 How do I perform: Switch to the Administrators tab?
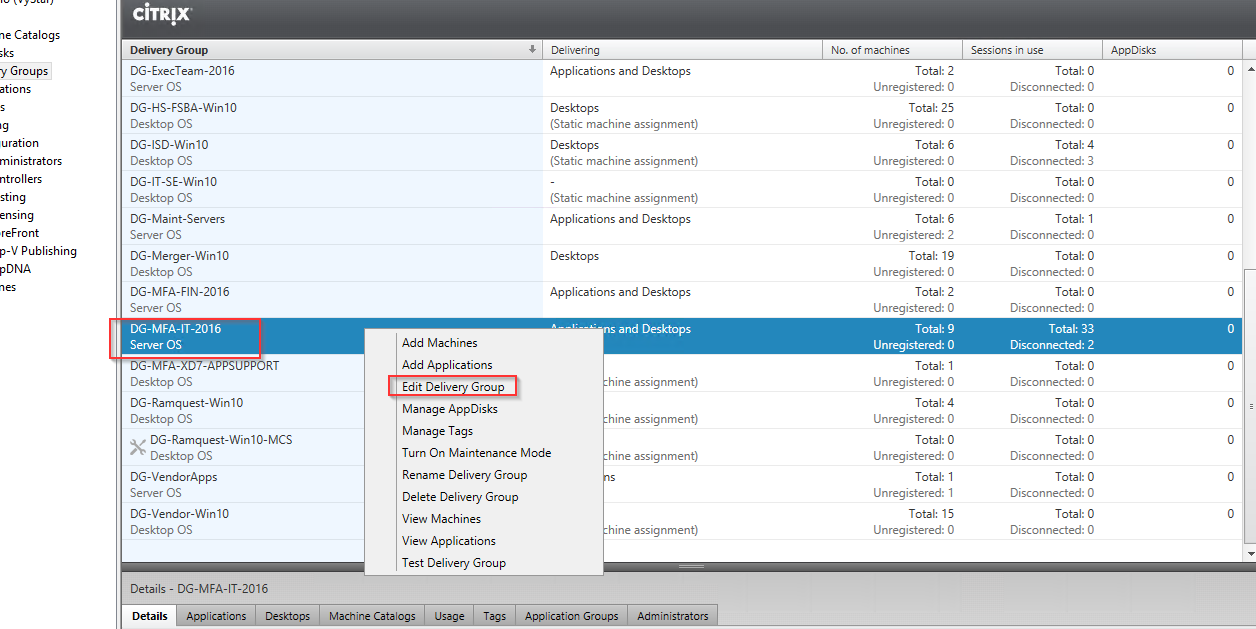[x=673, y=616]
